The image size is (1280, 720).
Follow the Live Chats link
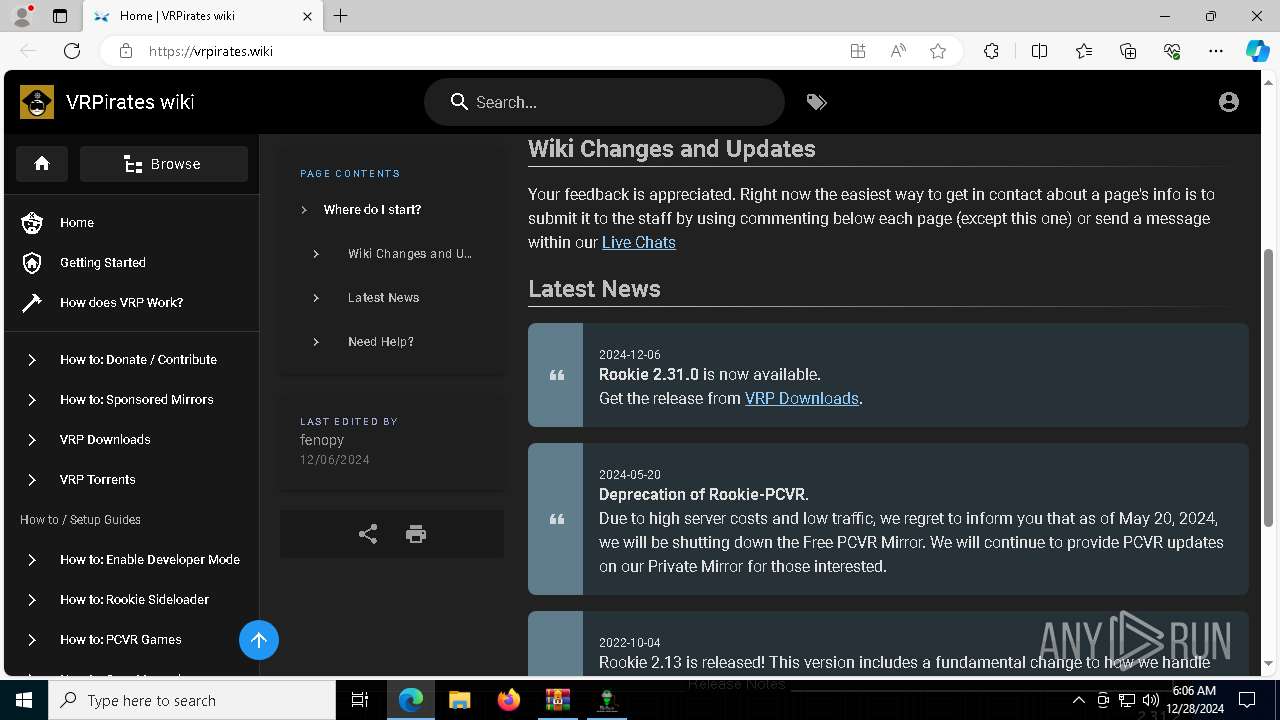tap(639, 242)
